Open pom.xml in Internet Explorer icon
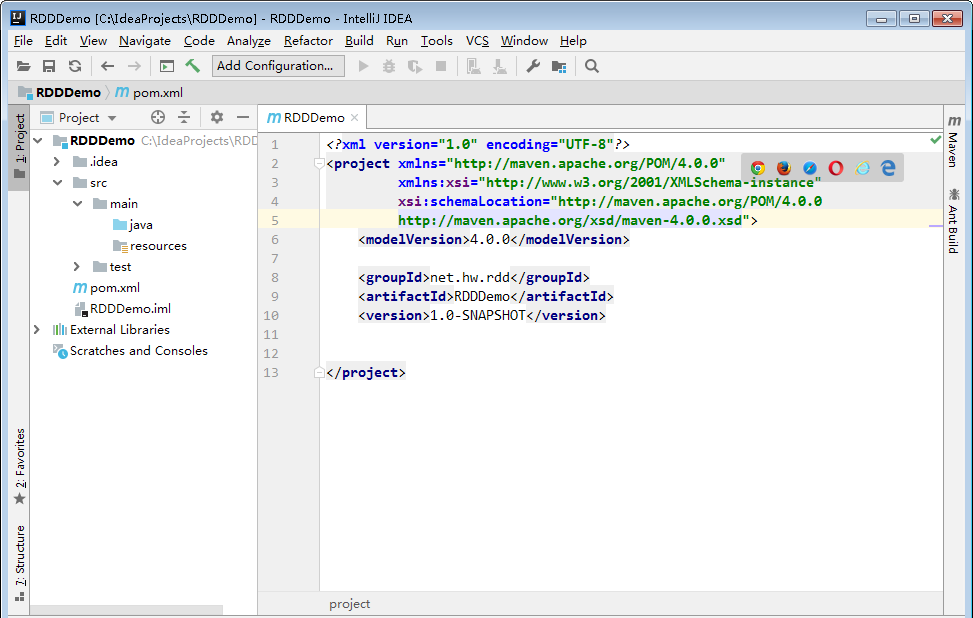 click(x=863, y=168)
